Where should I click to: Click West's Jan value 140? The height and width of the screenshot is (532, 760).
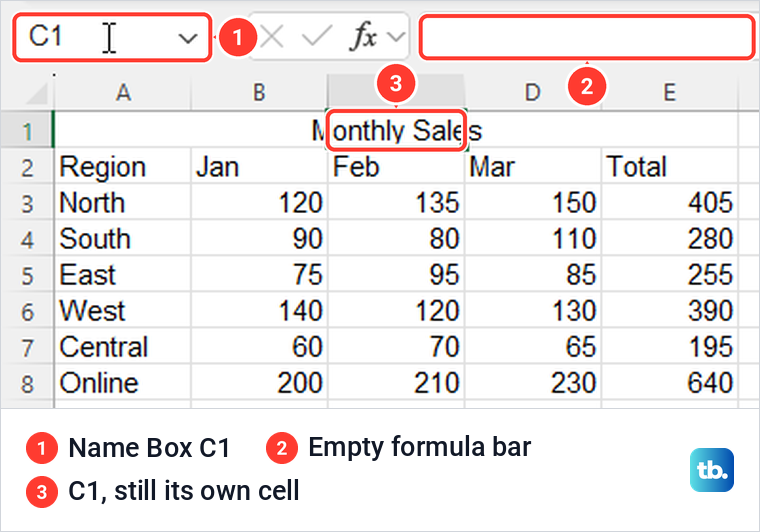click(x=259, y=310)
